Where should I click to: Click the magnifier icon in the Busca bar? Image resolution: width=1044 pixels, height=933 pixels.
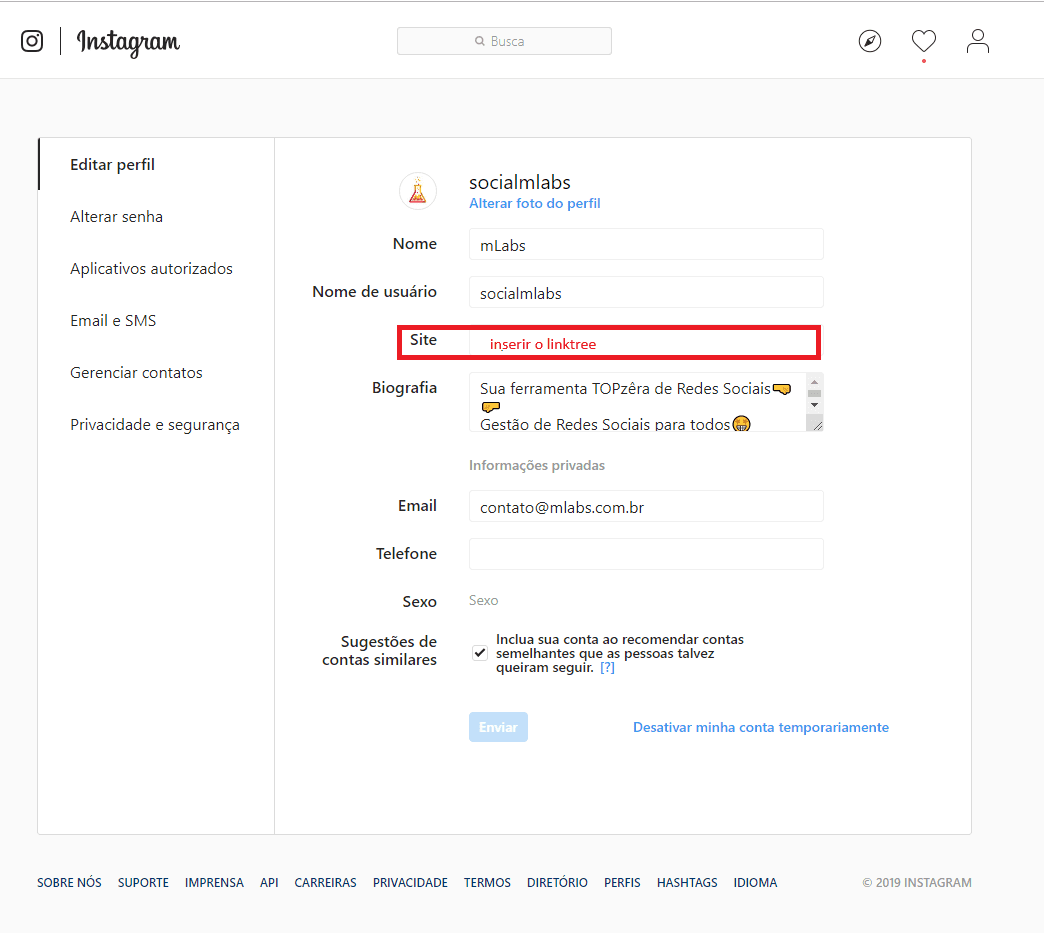point(480,41)
